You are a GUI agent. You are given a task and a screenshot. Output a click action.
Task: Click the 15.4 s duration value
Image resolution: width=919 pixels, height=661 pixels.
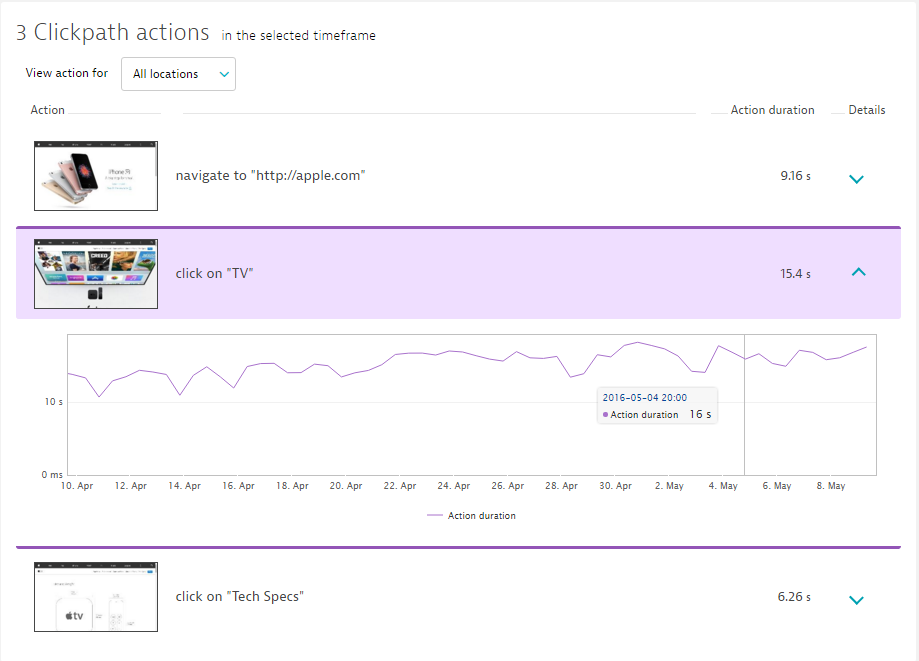click(x=795, y=274)
